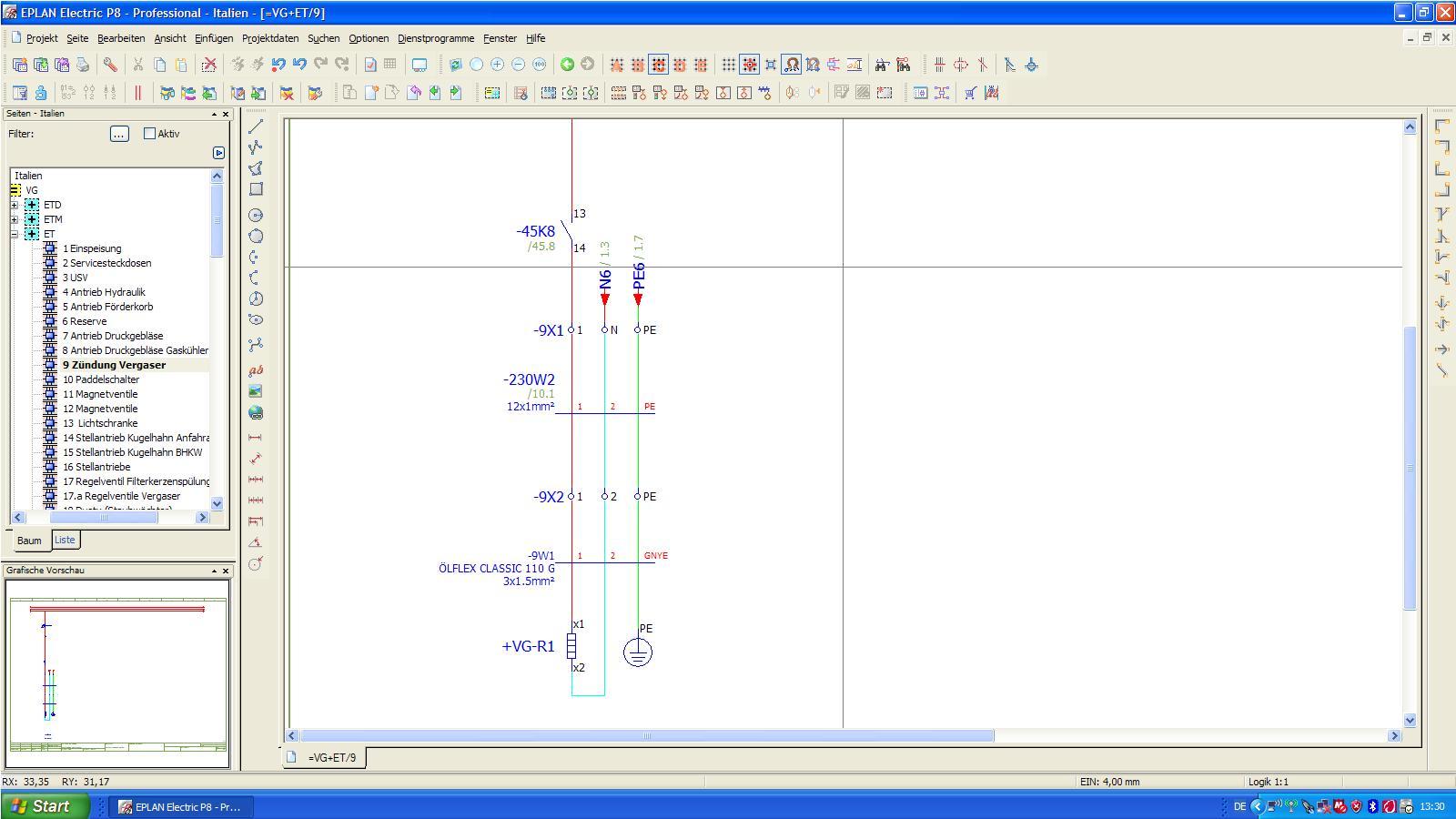
Task: Toggle the grid display button
Action: [x=728, y=65]
